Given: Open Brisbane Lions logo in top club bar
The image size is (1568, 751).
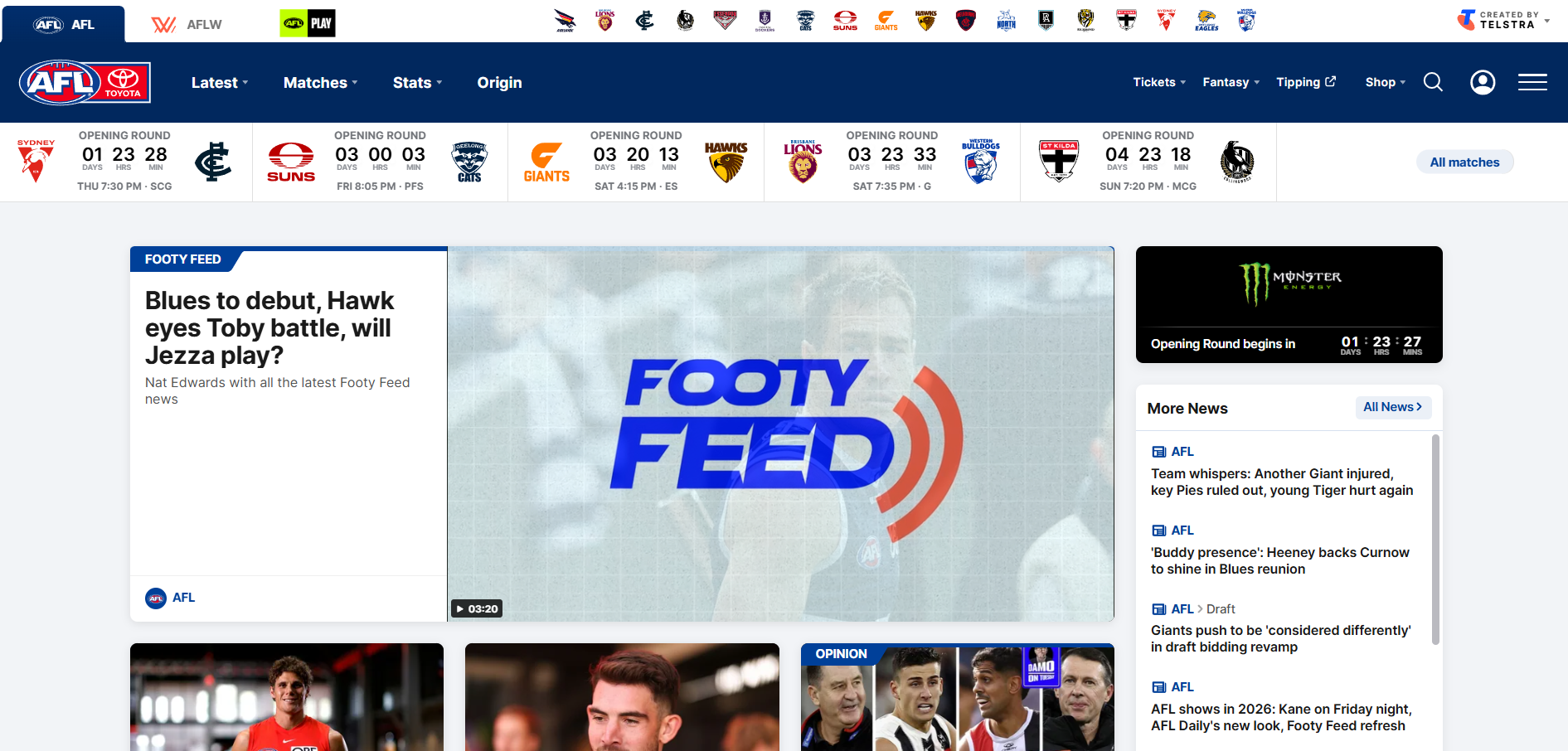Looking at the screenshot, I should point(605,21).
